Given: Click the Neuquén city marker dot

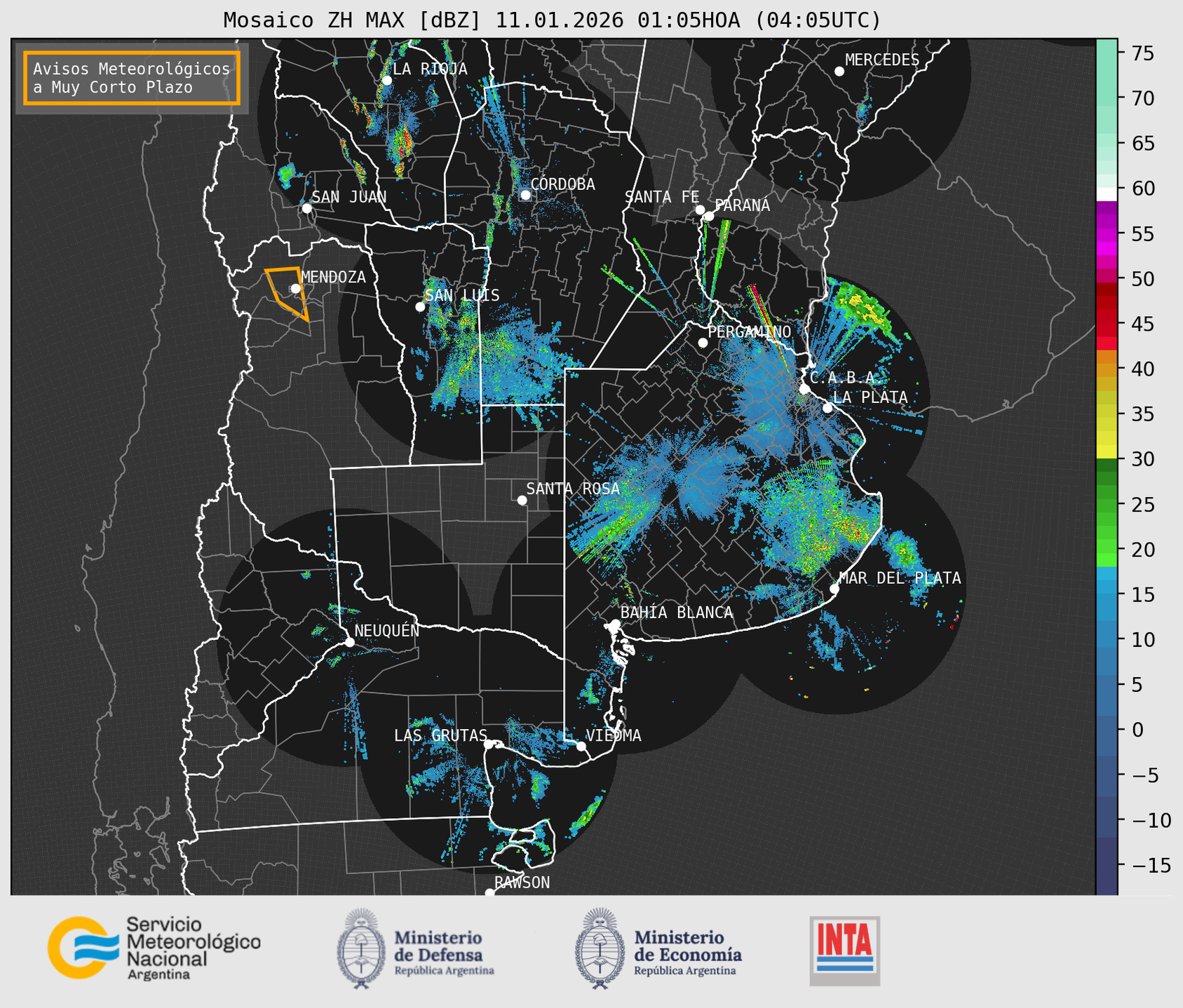Looking at the screenshot, I should tap(349, 642).
